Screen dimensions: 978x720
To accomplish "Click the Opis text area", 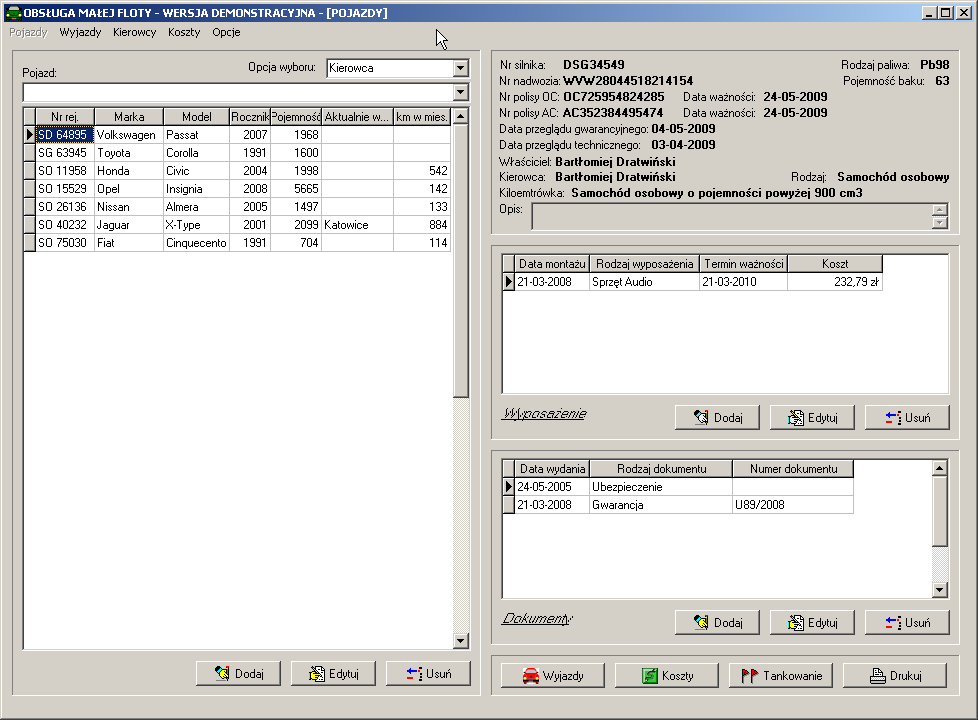I will (x=731, y=216).
